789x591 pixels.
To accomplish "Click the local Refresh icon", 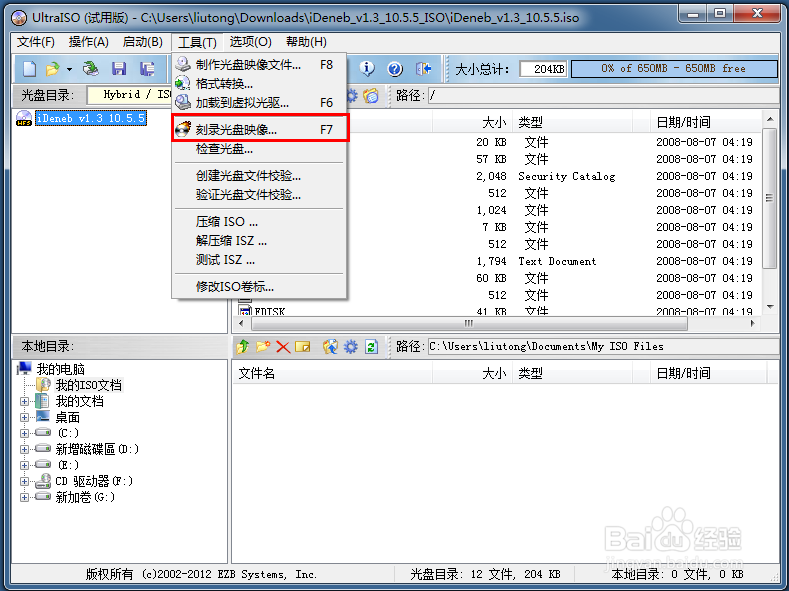I will 371,347.
